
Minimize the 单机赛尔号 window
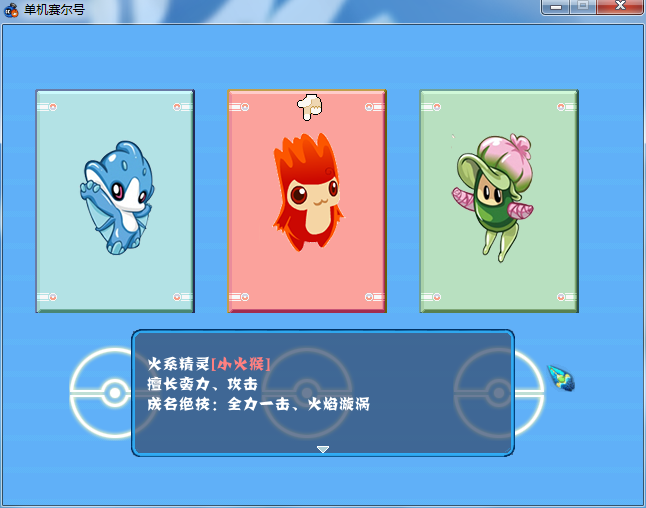(x=556, y=7)
